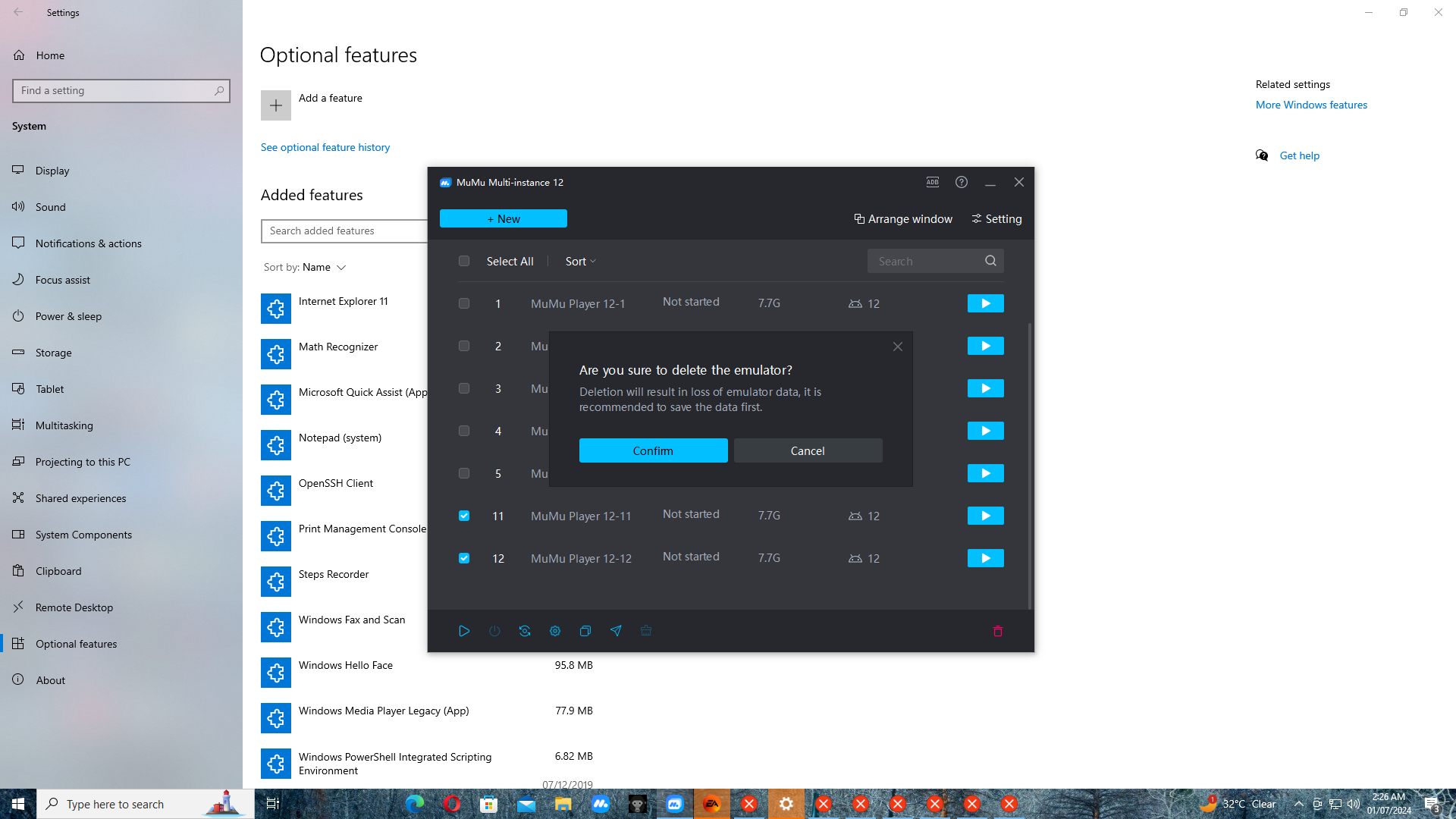Click the Get help link
This screenshot has width=1456, height=819.
pos(1300,155)
